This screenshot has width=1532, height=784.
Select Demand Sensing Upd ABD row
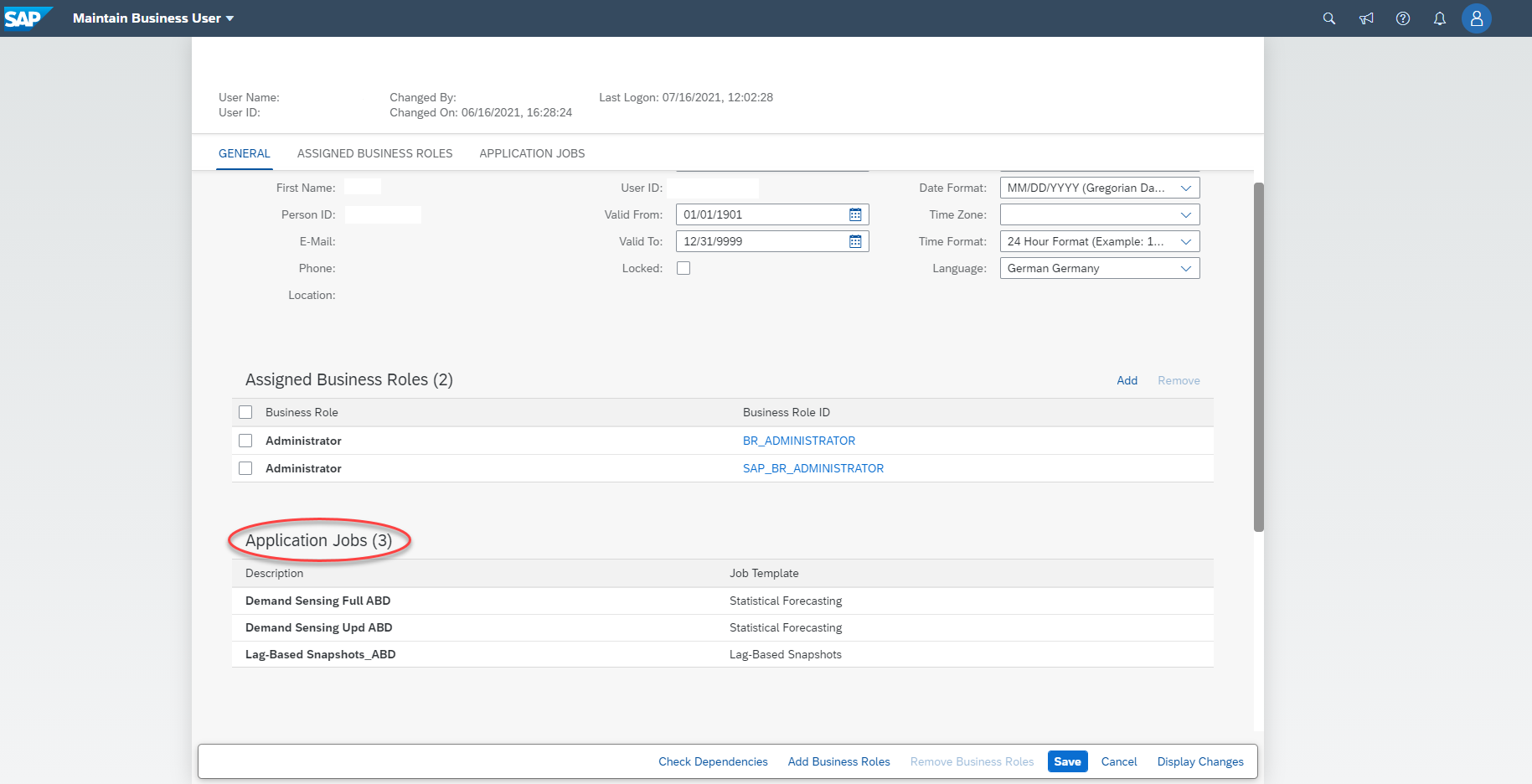coord(722,627)
